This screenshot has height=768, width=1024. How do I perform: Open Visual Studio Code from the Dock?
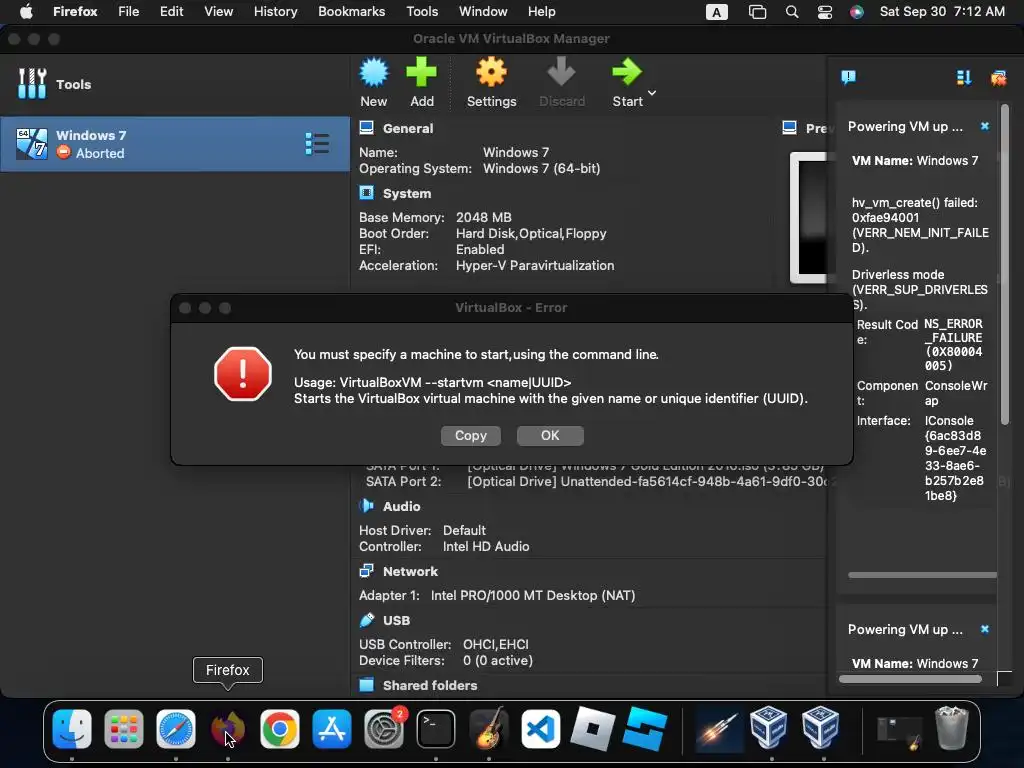pos(540,728)
